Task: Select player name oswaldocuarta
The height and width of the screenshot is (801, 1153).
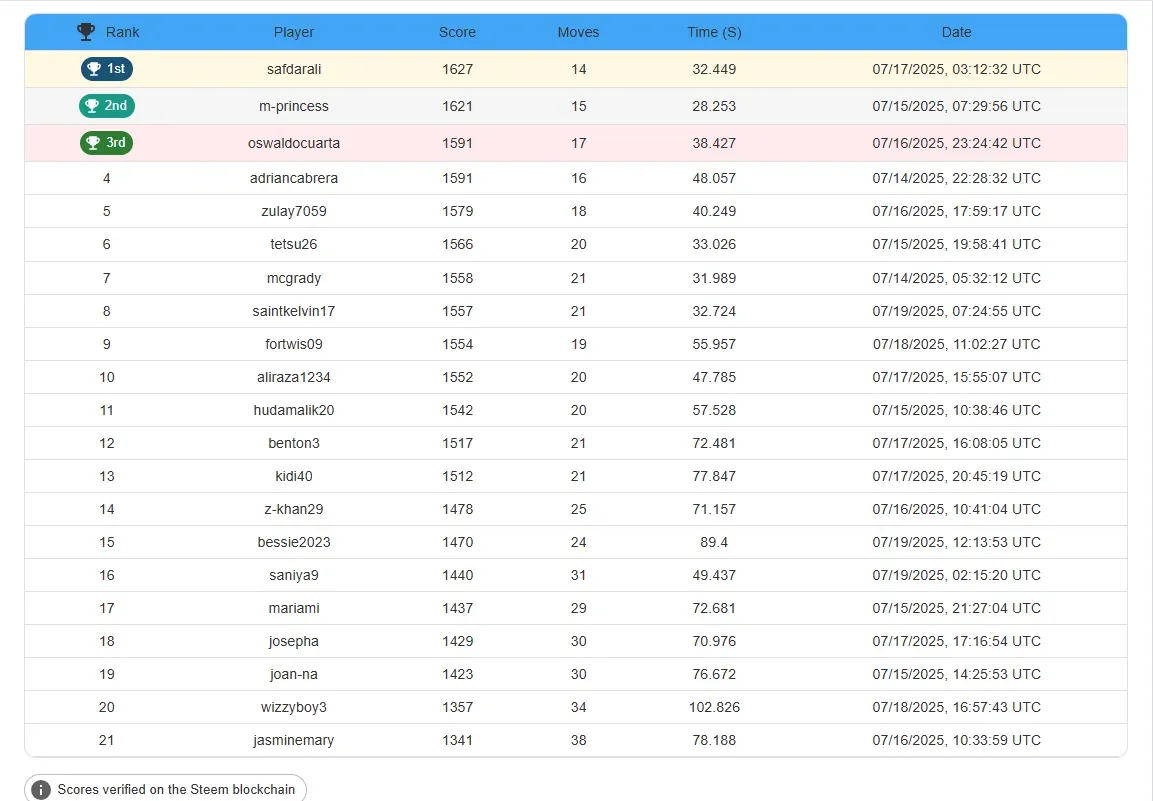Action: point(293,143)
